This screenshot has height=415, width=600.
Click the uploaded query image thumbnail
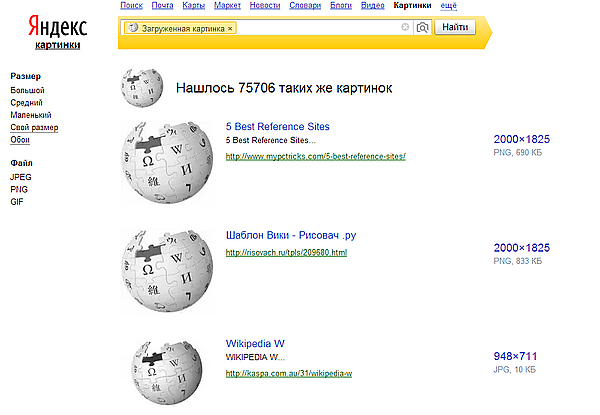pyautogui.click(x=142, y=88)
